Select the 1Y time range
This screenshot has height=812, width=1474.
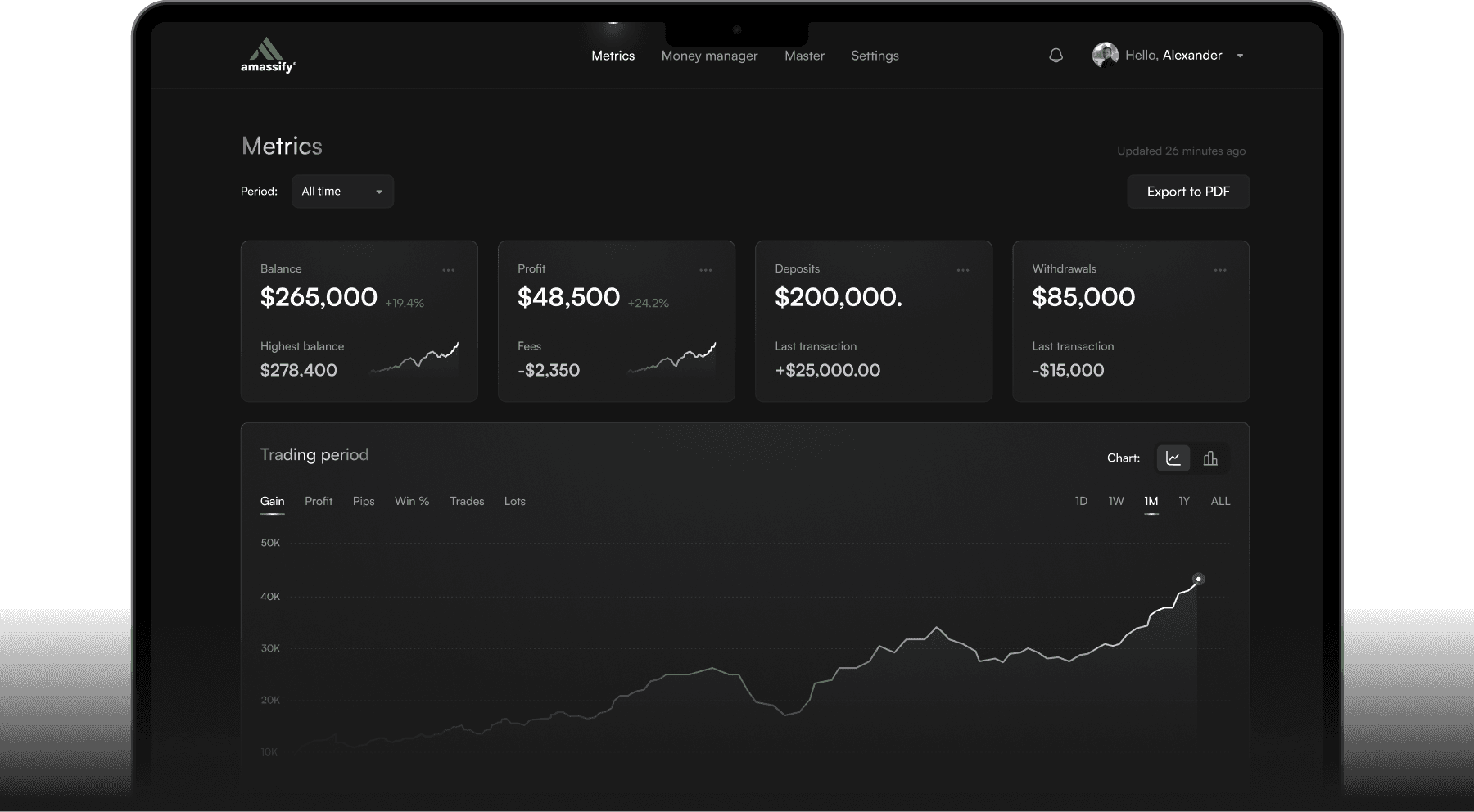[x=1183, y=501]
